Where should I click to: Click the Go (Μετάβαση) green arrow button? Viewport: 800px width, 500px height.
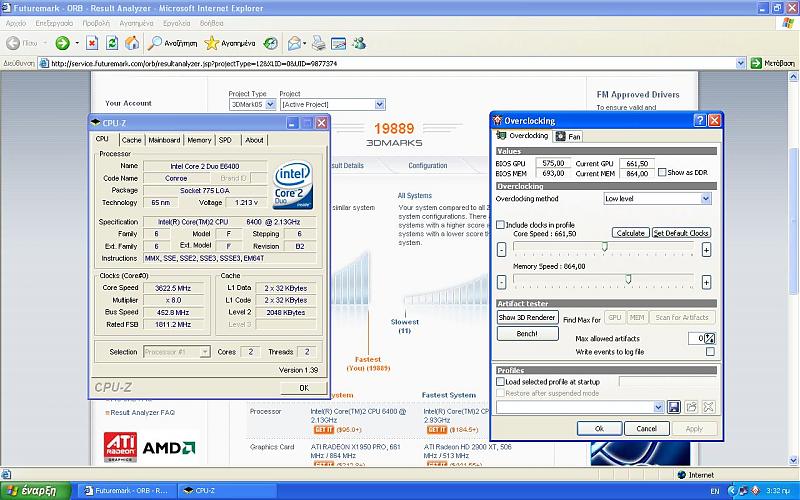(773, 63)
